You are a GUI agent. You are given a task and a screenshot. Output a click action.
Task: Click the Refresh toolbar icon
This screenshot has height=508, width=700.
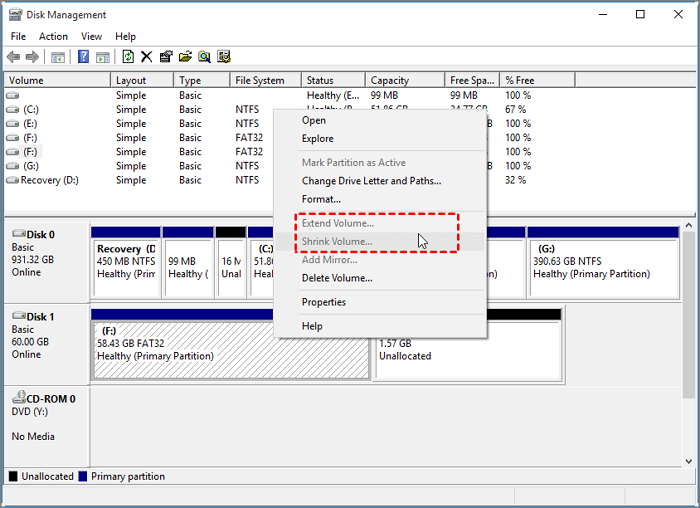(x=127, y=57)
